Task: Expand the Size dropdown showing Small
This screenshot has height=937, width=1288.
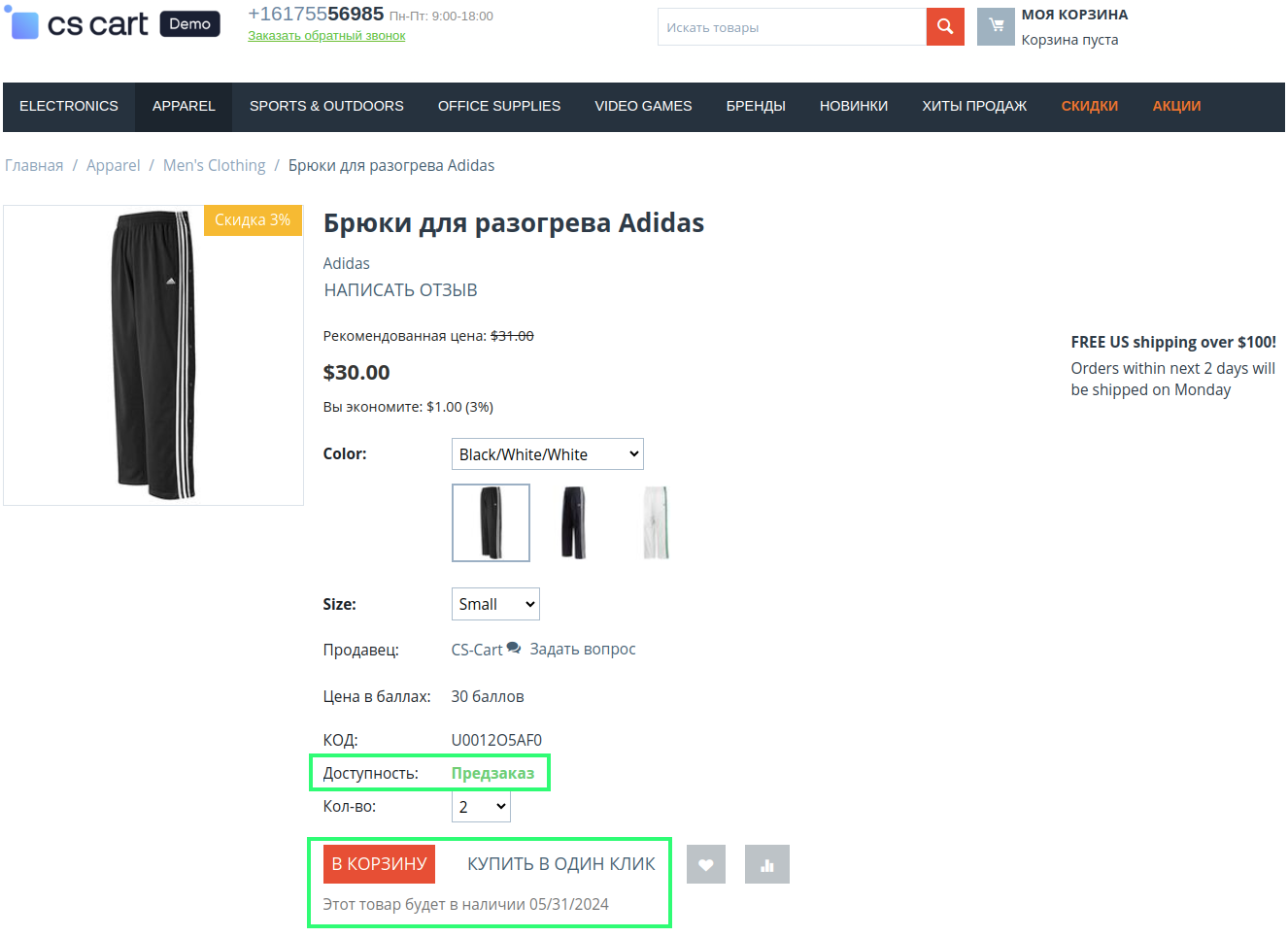Action: pos(495,604)
